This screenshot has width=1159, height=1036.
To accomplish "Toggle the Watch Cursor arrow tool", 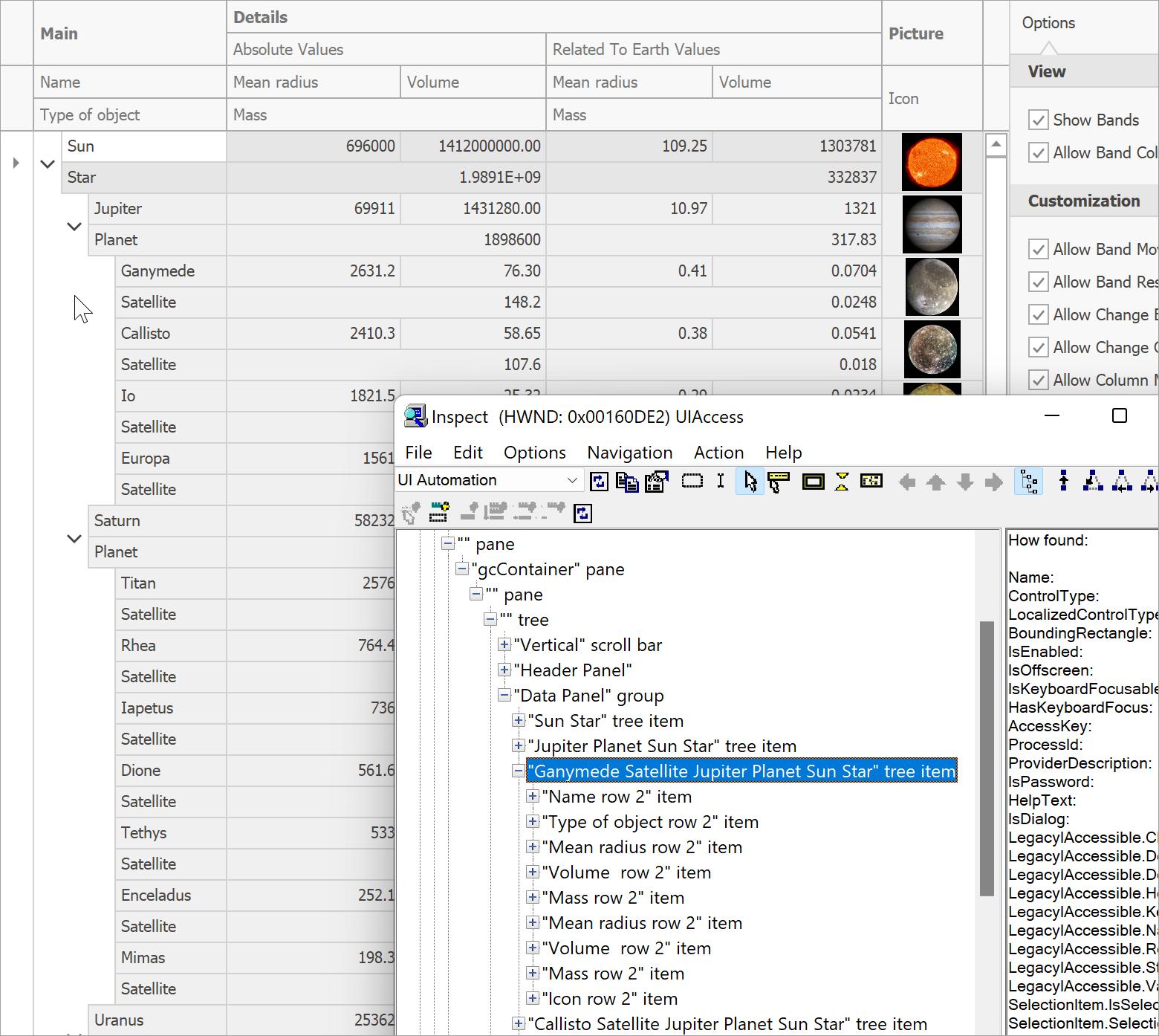I will pos(750,482).
